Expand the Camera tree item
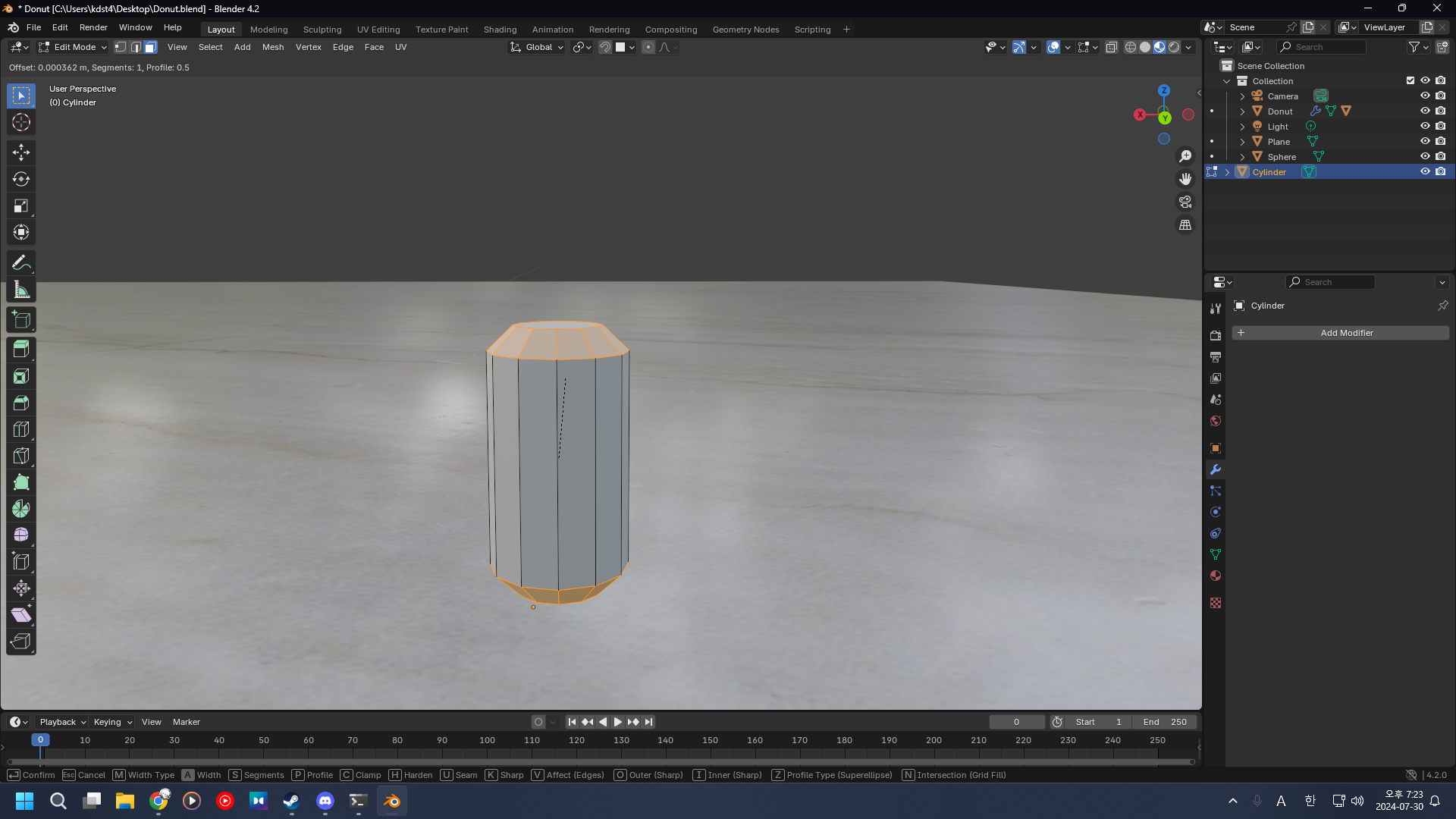The height and width of the screenshot is (819, 1456). [x=1242, y=96]
